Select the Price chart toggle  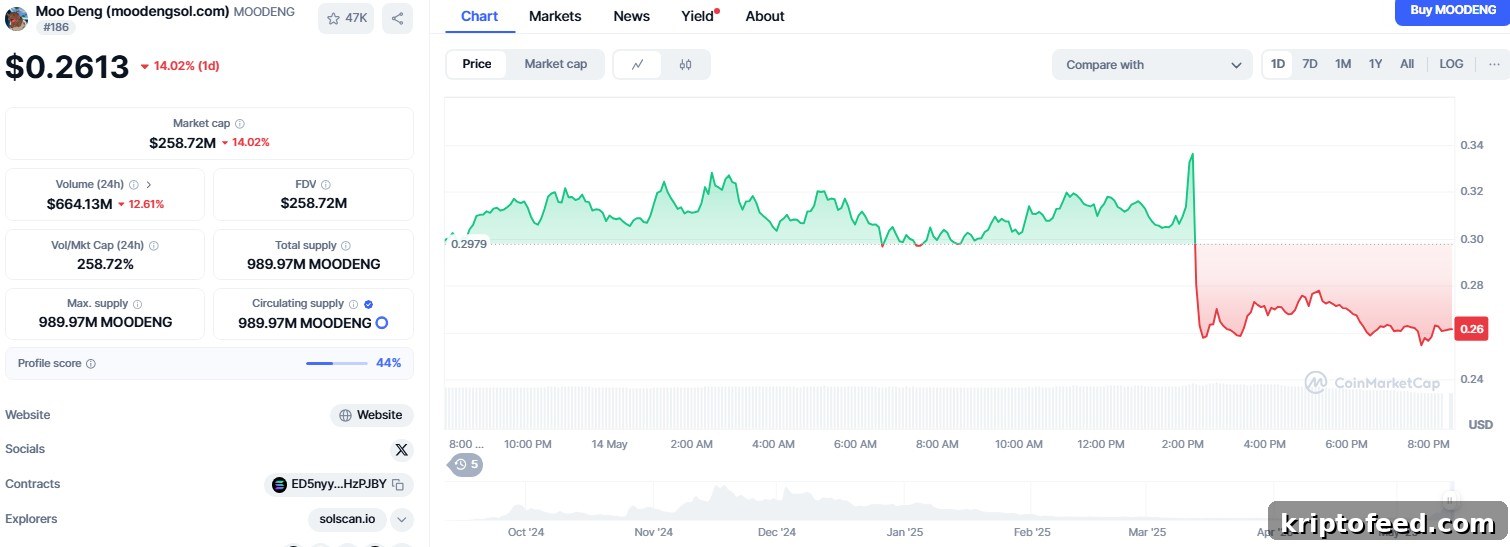477,64
